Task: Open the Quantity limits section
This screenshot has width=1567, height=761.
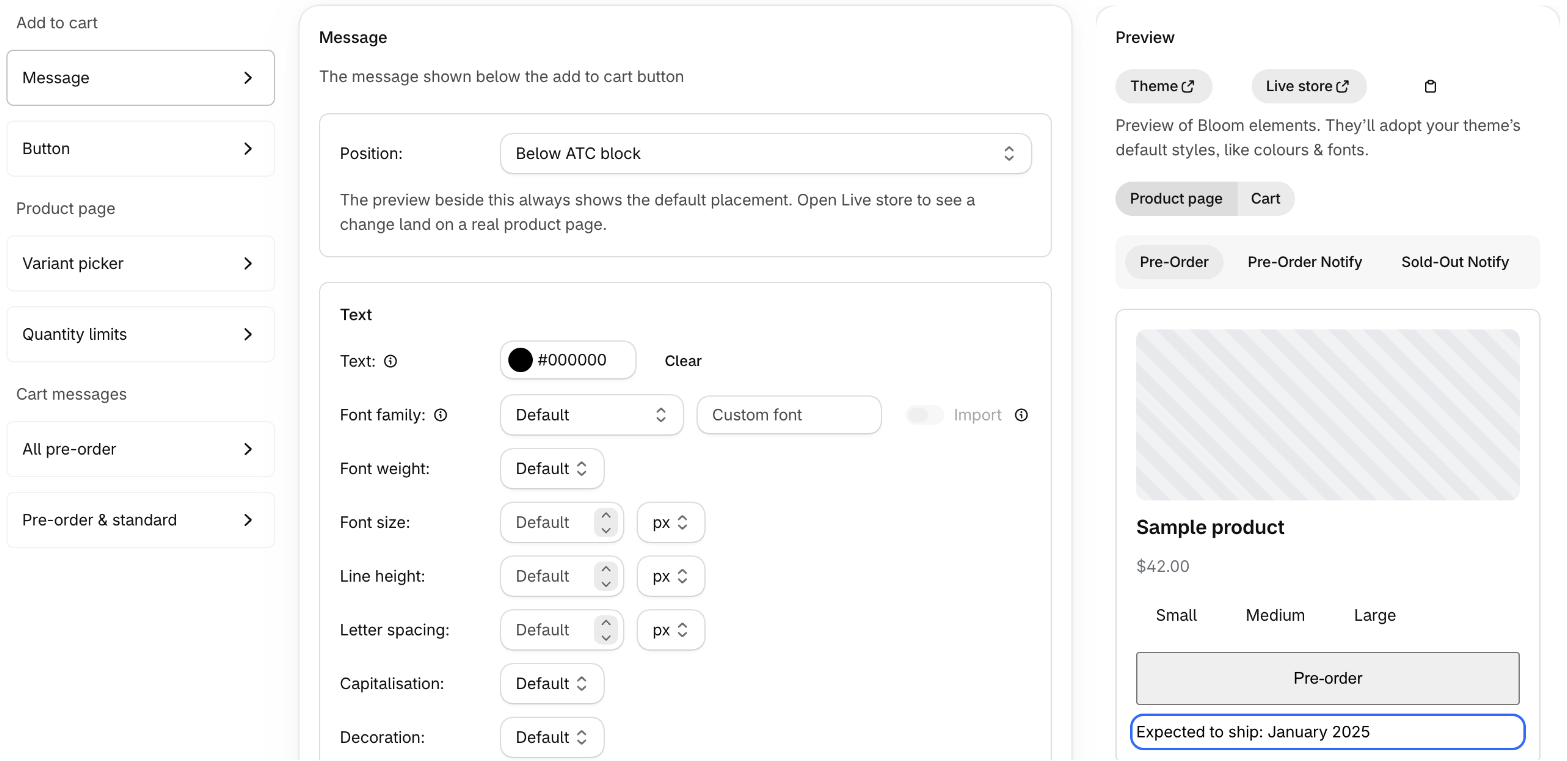Action: pyautogui.click(x=140, y=335)
